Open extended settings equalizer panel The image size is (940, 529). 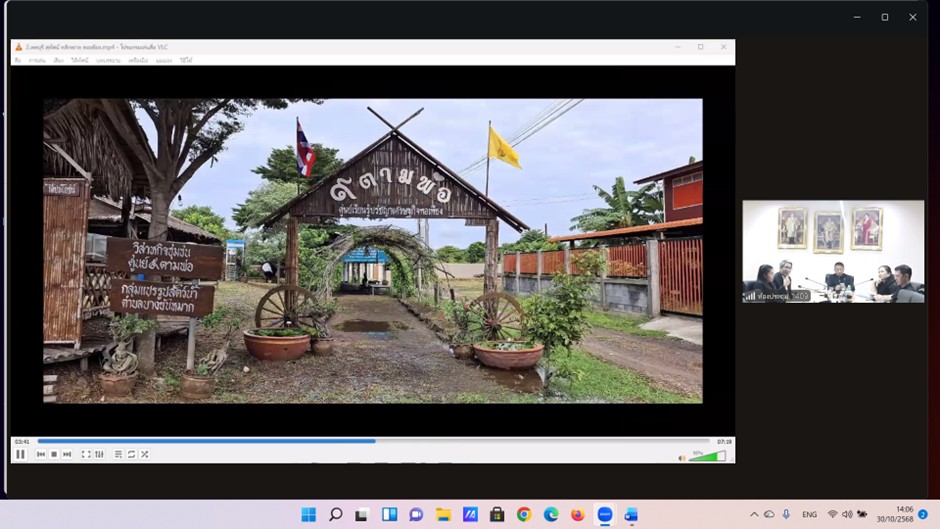(99, 454)
